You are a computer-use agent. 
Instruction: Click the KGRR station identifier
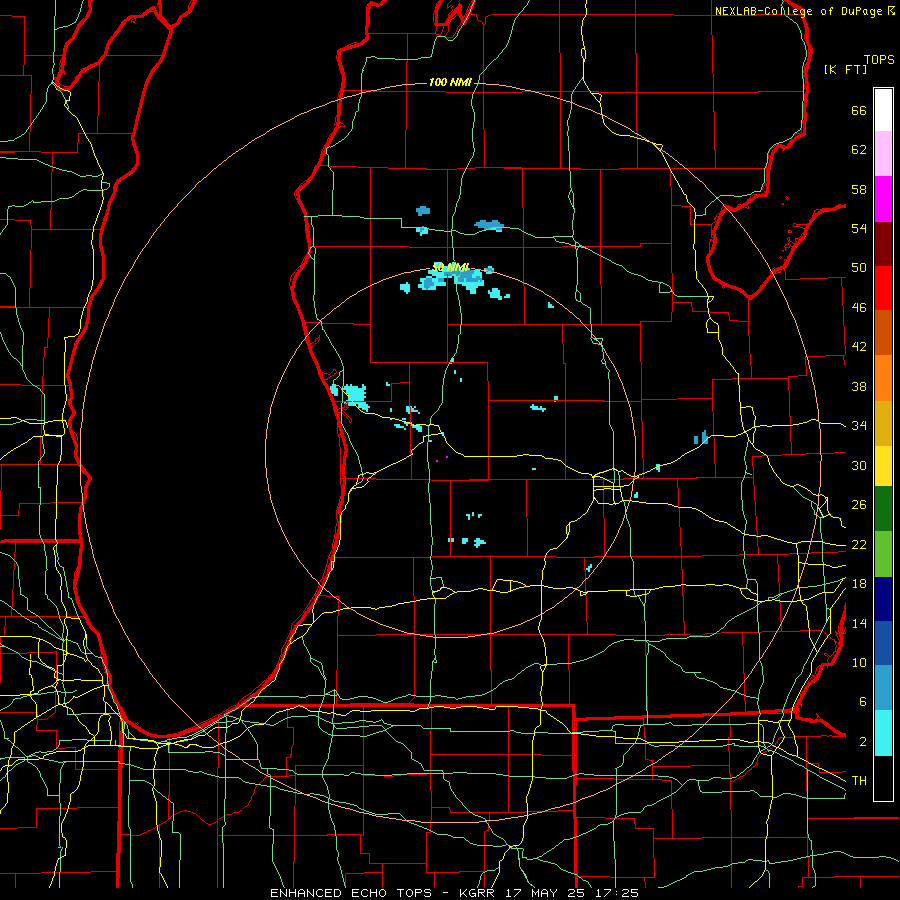coord(476,893)
